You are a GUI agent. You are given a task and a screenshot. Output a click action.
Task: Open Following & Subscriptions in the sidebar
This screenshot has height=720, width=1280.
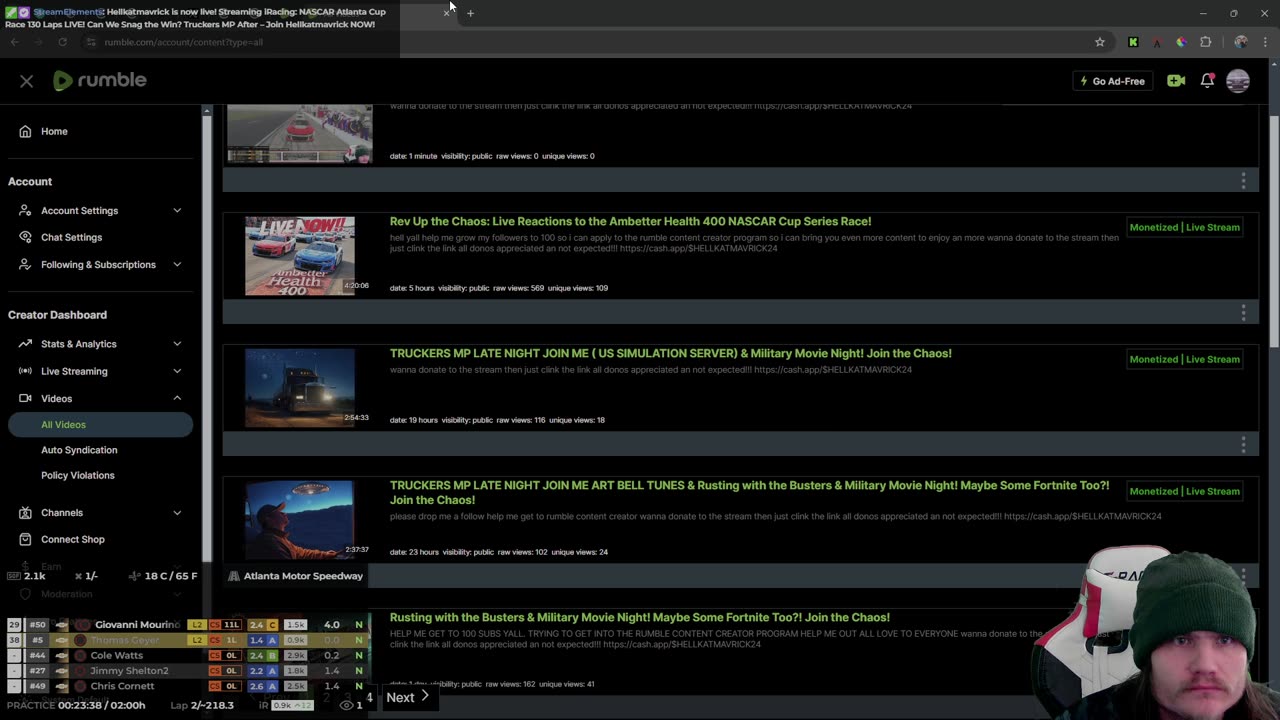(x=98, y=264)
